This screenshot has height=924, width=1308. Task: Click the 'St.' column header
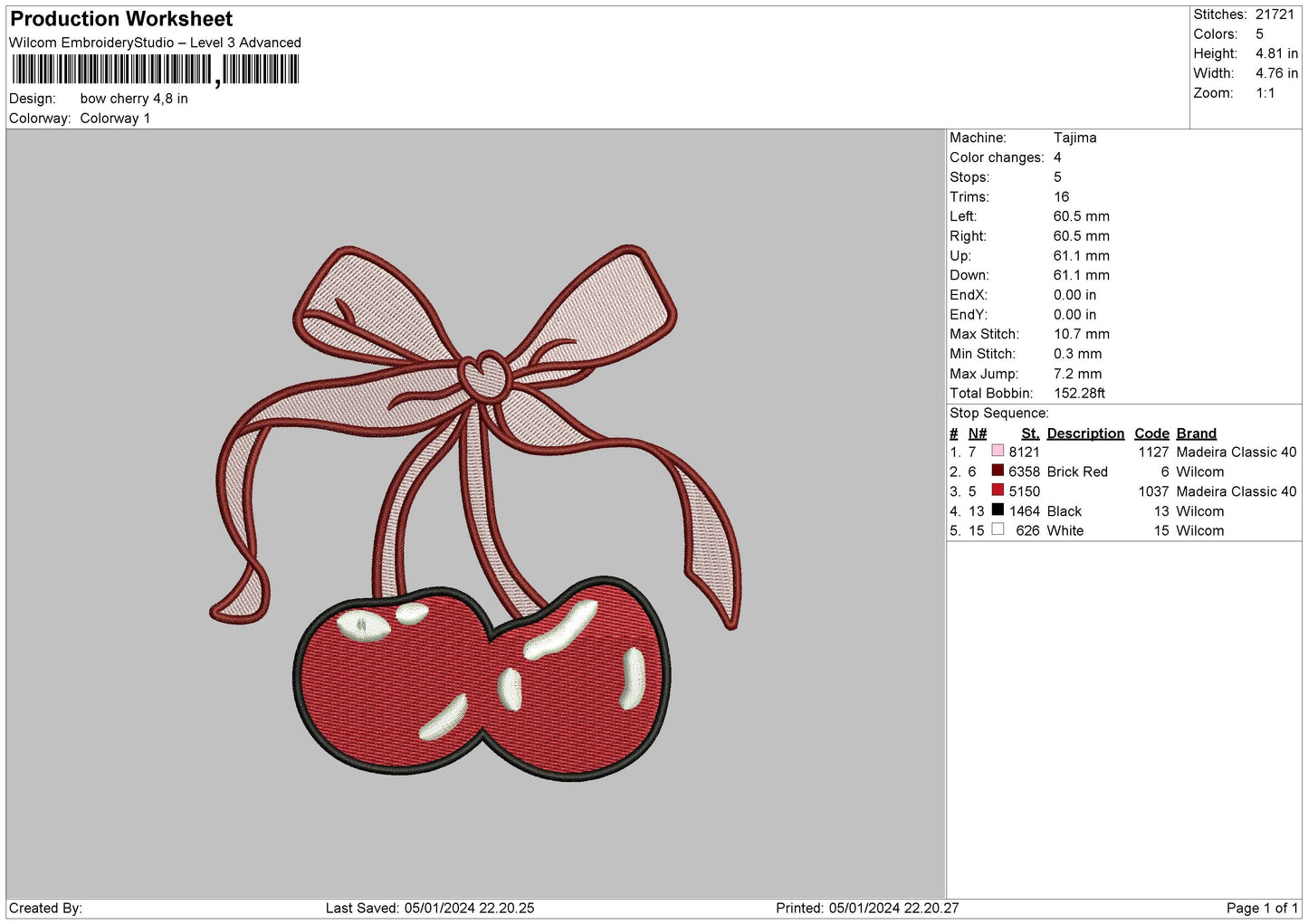[1030, 433]
